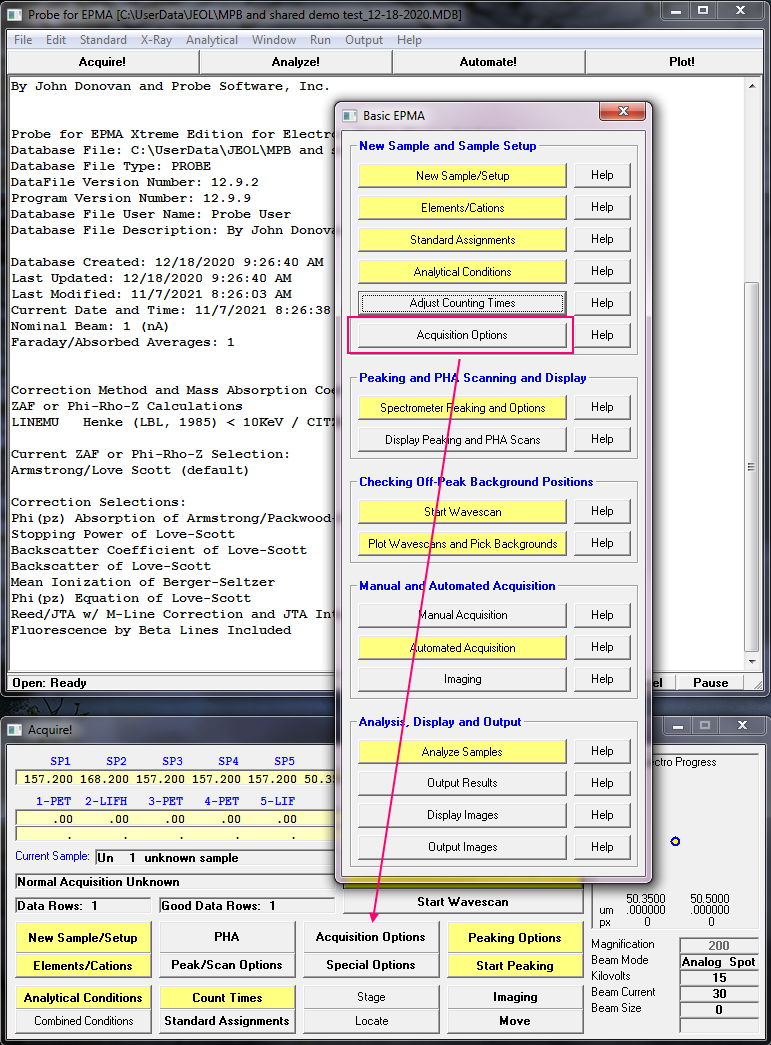Open Help for Analytical Conditions

(602, 271)
